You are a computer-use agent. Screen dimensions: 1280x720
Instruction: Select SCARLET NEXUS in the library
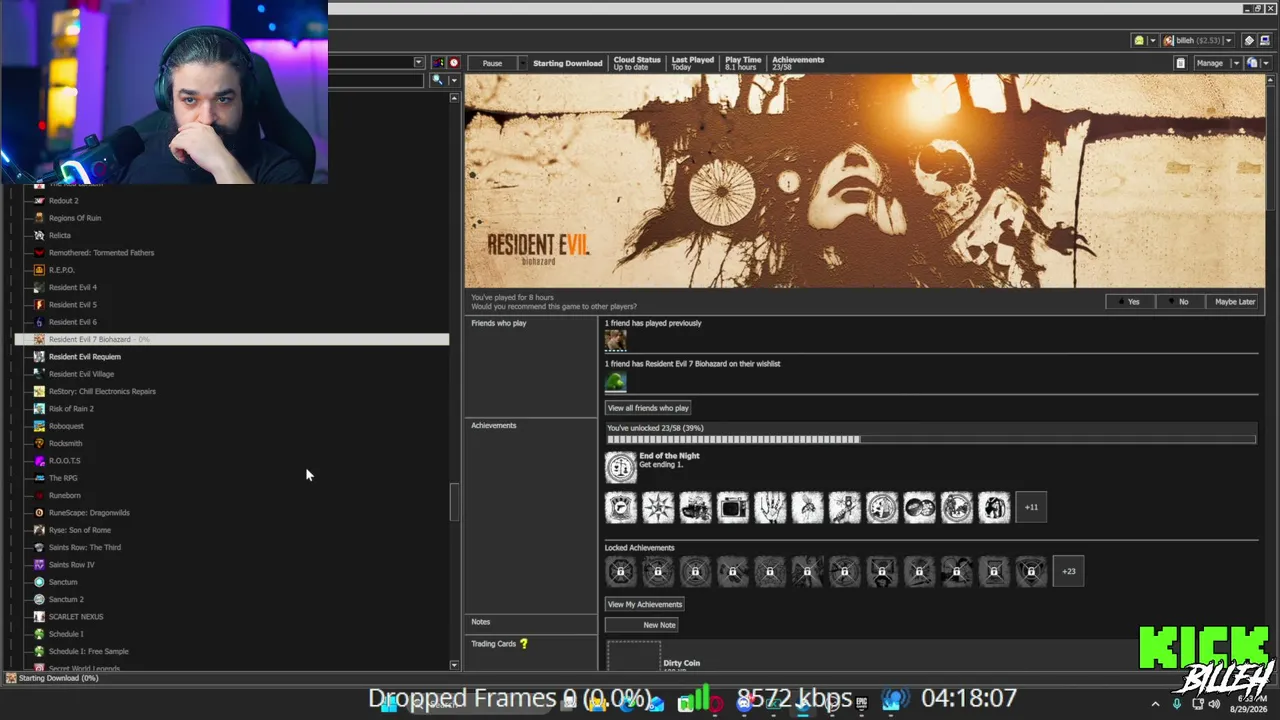(x=76, y=617)
